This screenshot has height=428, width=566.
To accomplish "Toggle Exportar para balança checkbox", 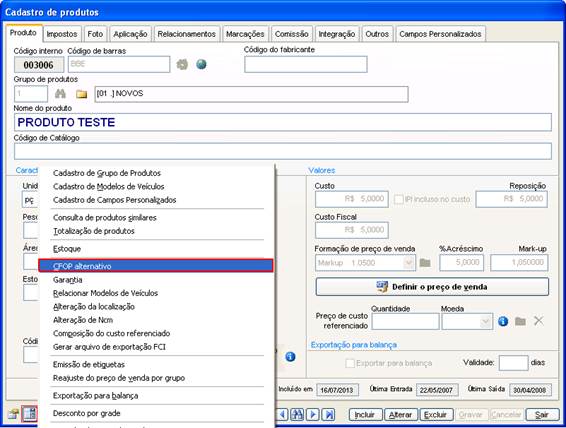I will point(350,363).
